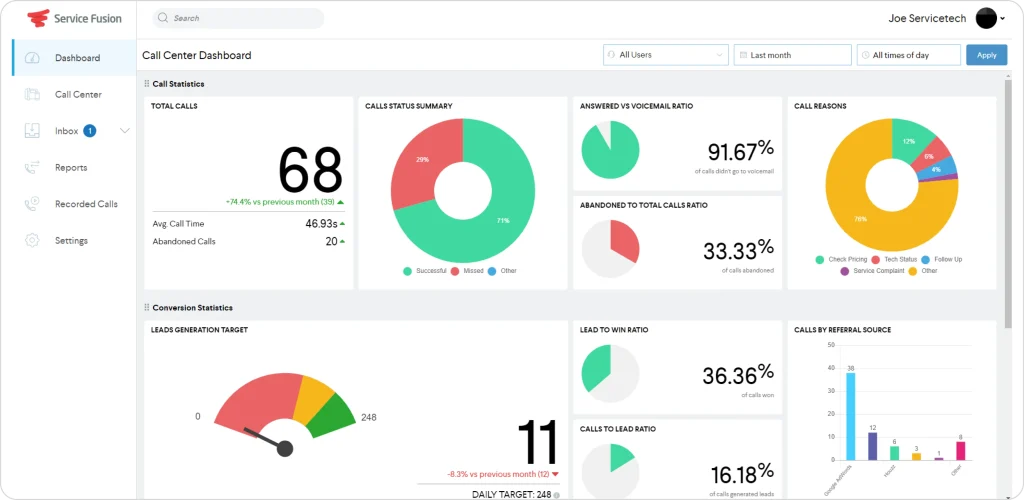
Task: Click the "DAILY TARGET: 248" label
Action: [x=511, y=495]
